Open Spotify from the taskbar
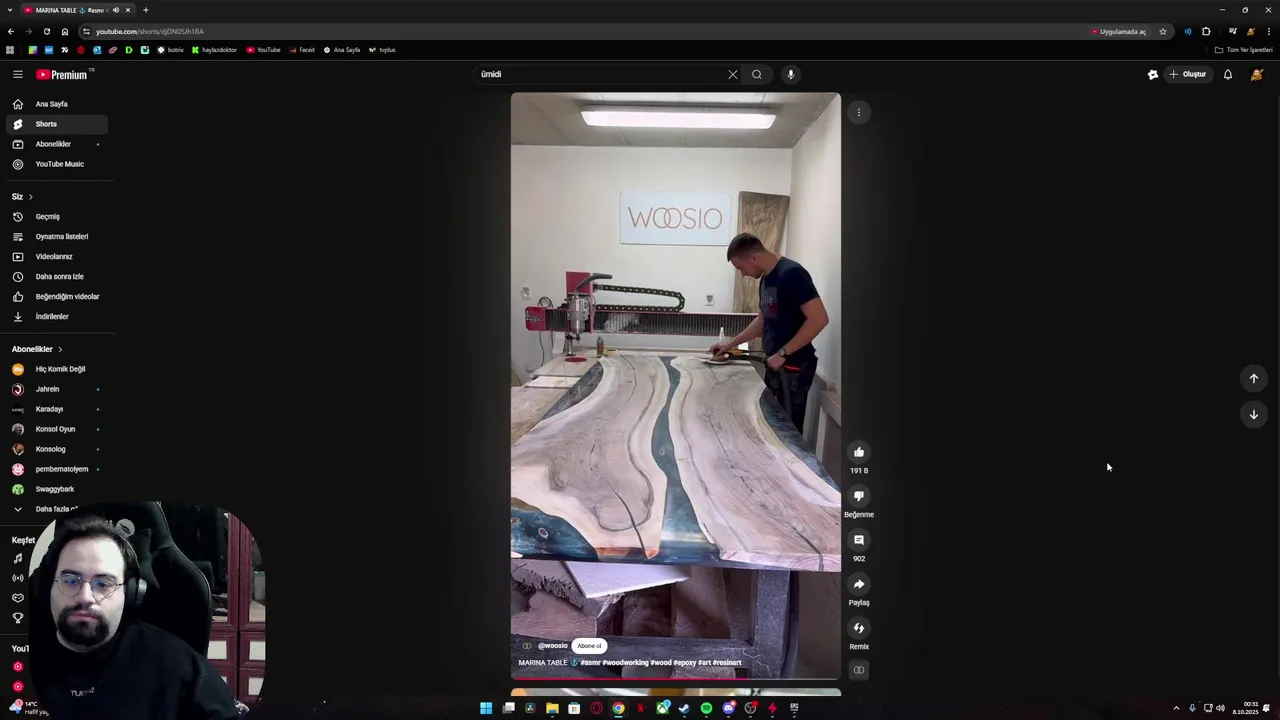This screenshot has width=1280, height=720. pos(706,708)
